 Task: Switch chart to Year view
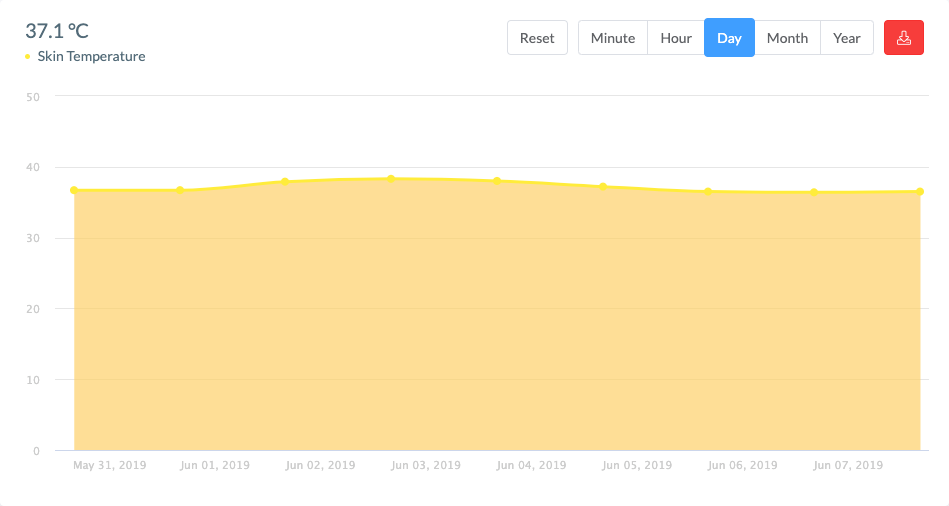pyautogui.click(x=847, y=38)
